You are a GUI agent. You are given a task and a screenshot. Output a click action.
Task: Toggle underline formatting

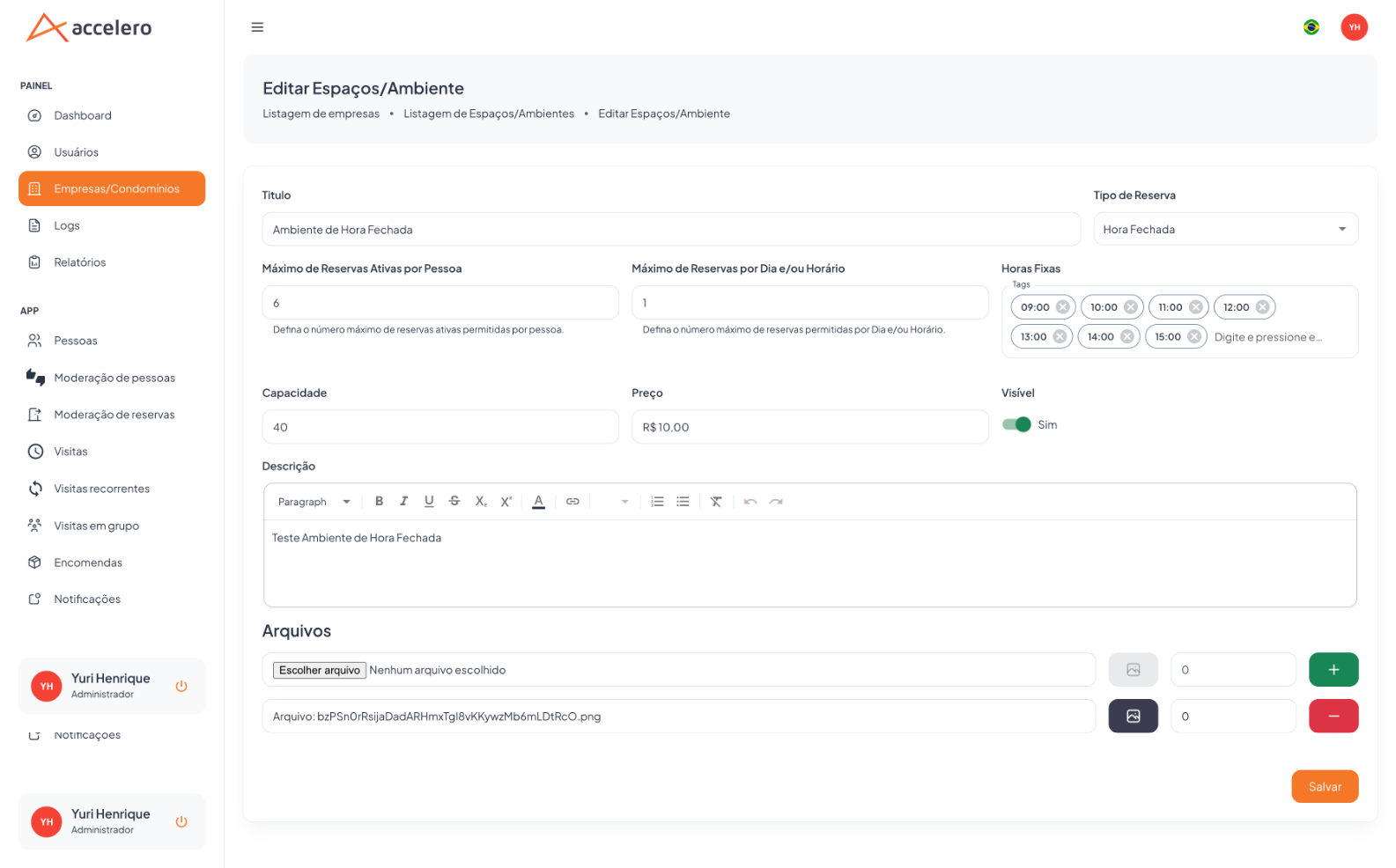click(x=429, y=501)
